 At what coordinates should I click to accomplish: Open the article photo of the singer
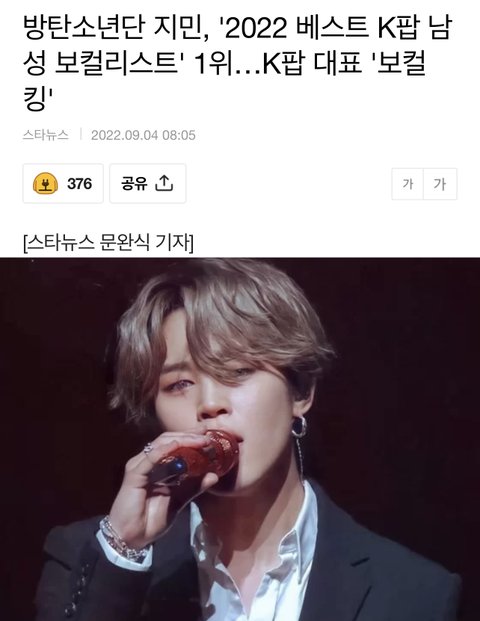pyautogui.click(x=240, y=439)
